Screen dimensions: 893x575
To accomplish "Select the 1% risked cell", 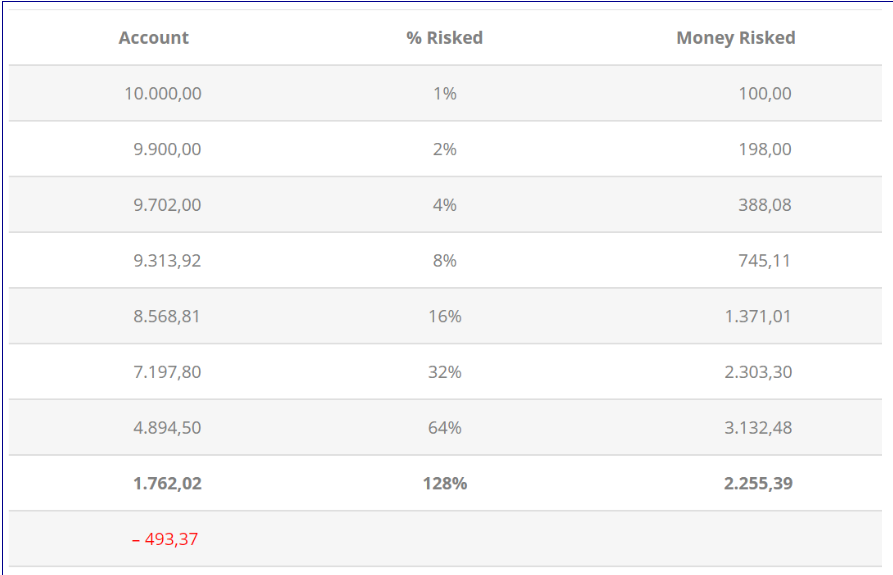I will (444, 94).
